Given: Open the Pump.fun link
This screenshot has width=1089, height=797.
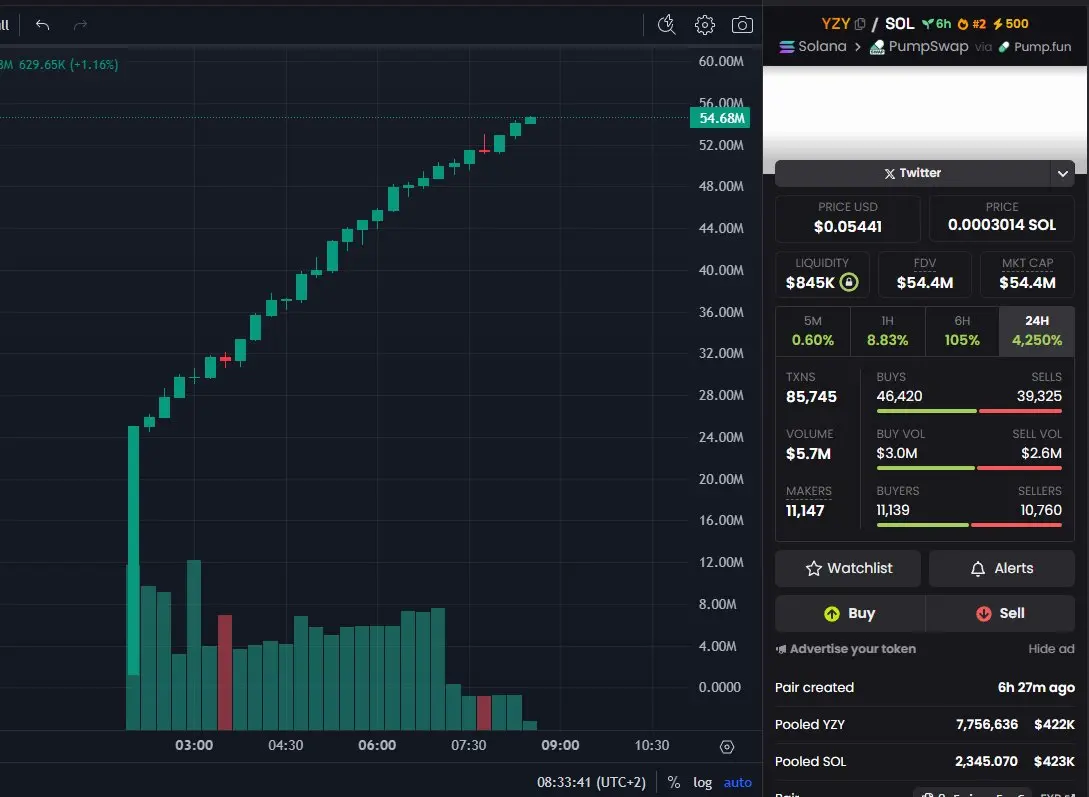Looking at the screenshot, I should coord(1035,47).
